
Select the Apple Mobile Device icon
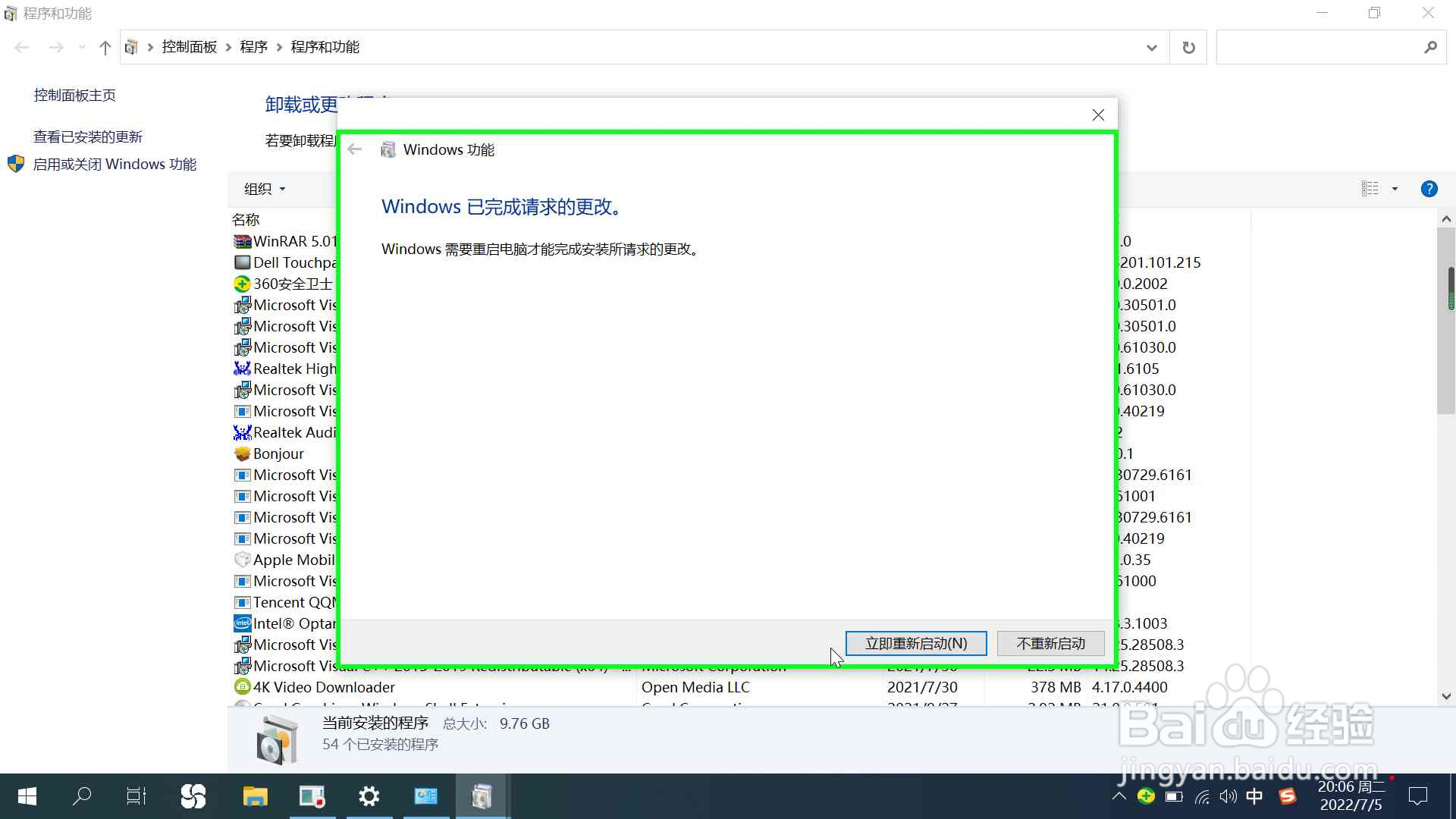(243, 560)
